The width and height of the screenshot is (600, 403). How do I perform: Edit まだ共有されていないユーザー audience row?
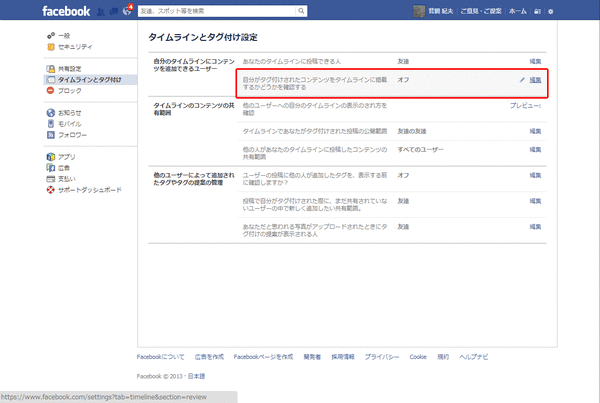535,201
